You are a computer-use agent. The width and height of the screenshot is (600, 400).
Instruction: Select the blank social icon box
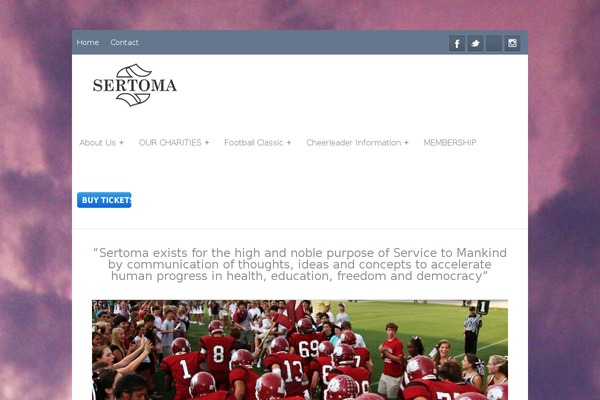pyautogui.click(x=494, y=43)
